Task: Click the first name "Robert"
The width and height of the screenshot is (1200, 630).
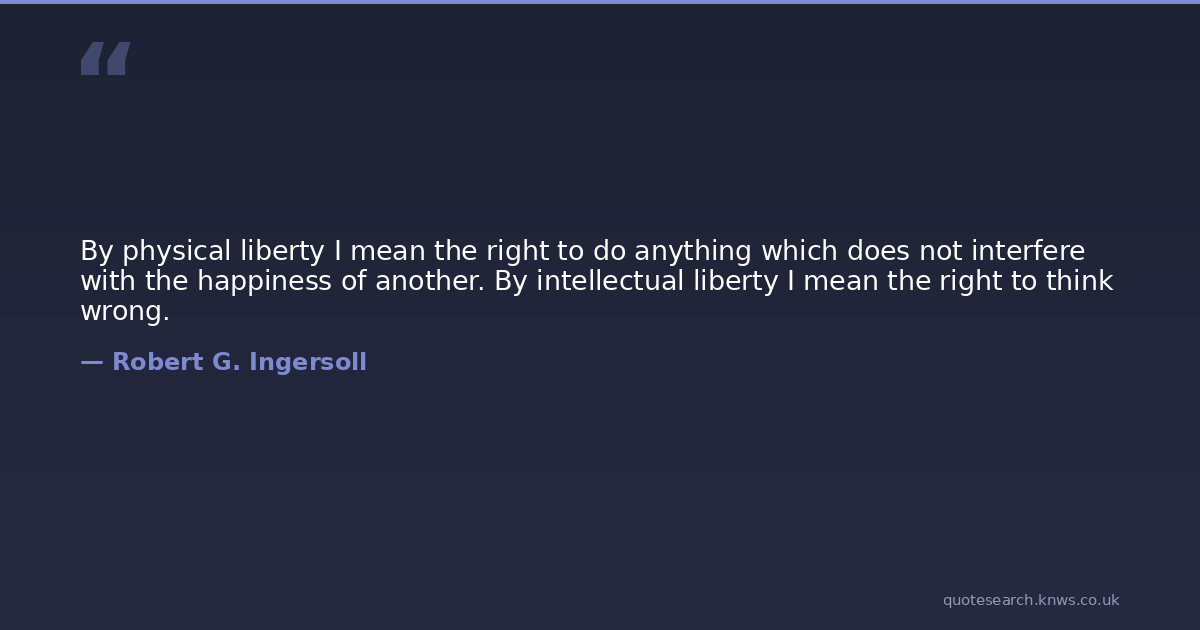Action: (157, 363)
